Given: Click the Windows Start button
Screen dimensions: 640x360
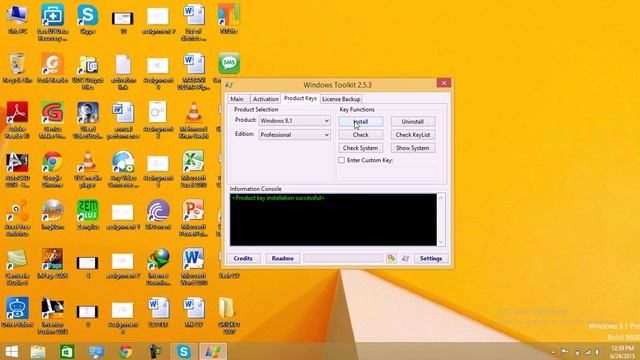Looking at the screenshot, I should [11, 351].
